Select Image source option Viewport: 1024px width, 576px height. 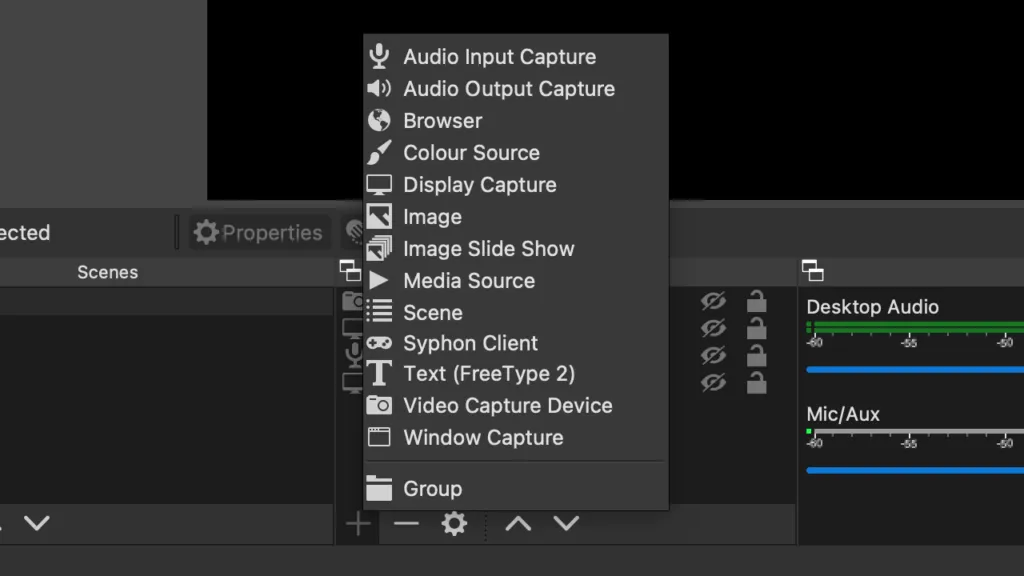click(516, 217)
